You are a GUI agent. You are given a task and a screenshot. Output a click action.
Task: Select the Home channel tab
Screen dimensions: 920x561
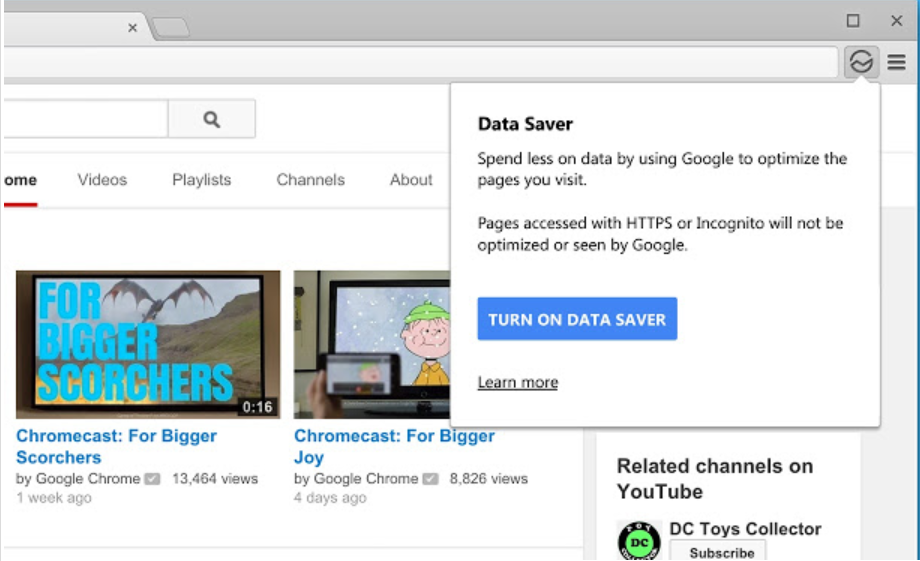(x=21, y=180)
